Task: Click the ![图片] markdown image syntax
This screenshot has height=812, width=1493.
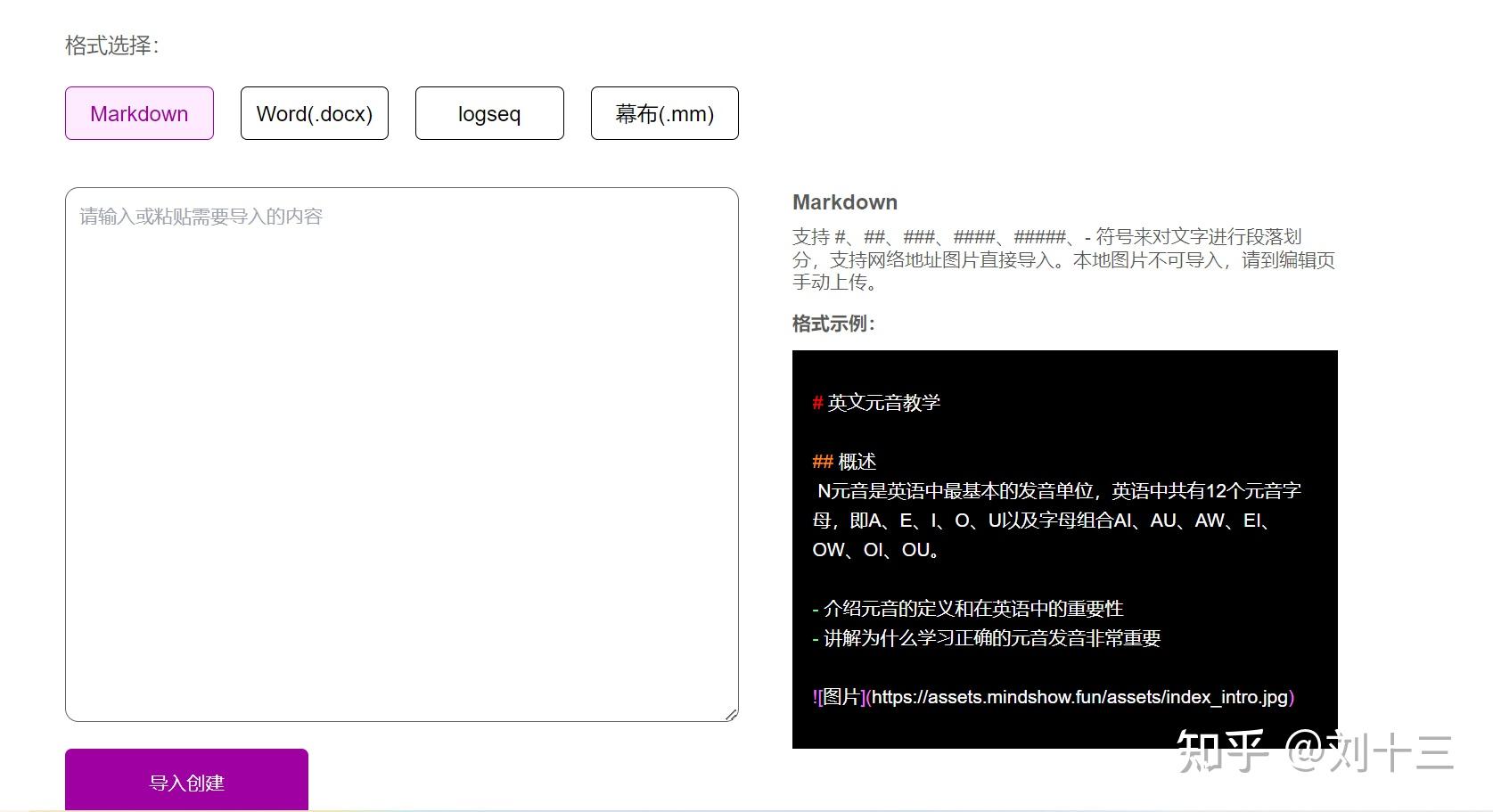Action: [836, 698]
